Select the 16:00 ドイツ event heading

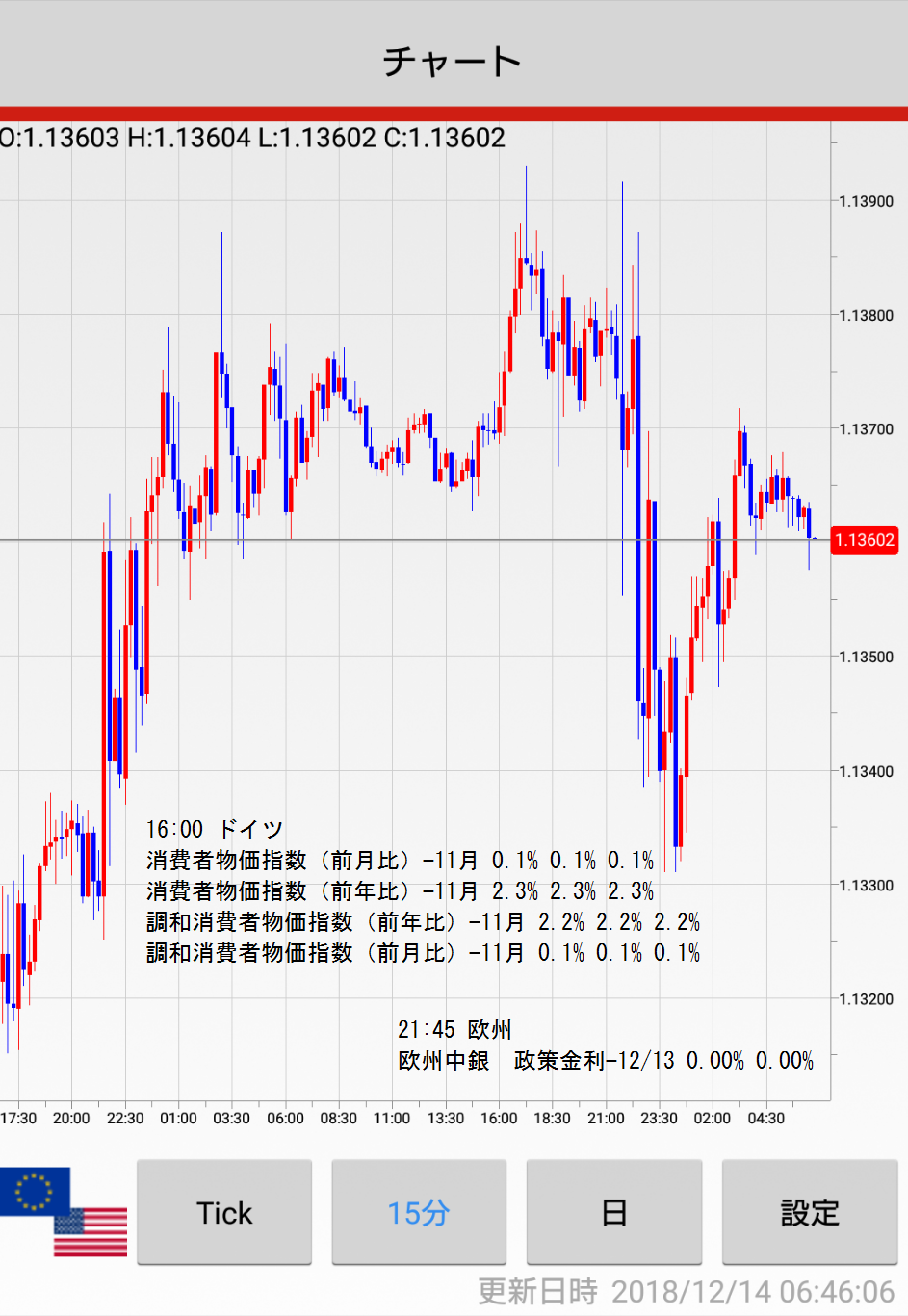[215, 829]
